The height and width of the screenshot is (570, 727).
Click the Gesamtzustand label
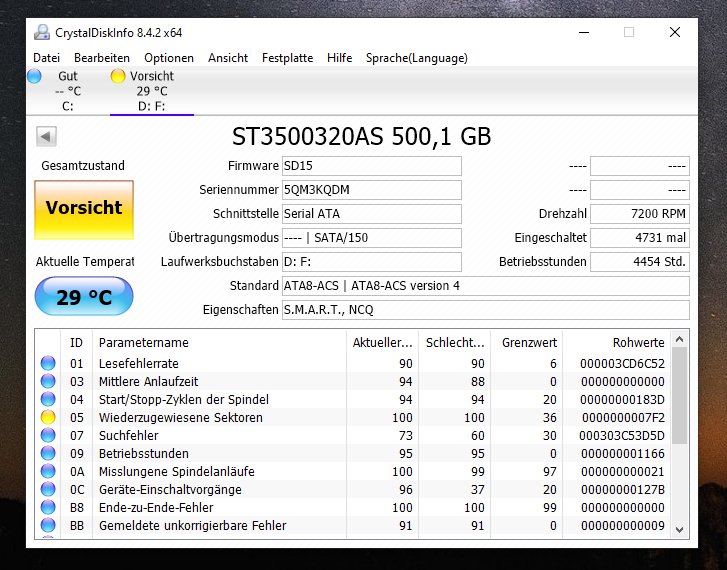click(83, 166)
